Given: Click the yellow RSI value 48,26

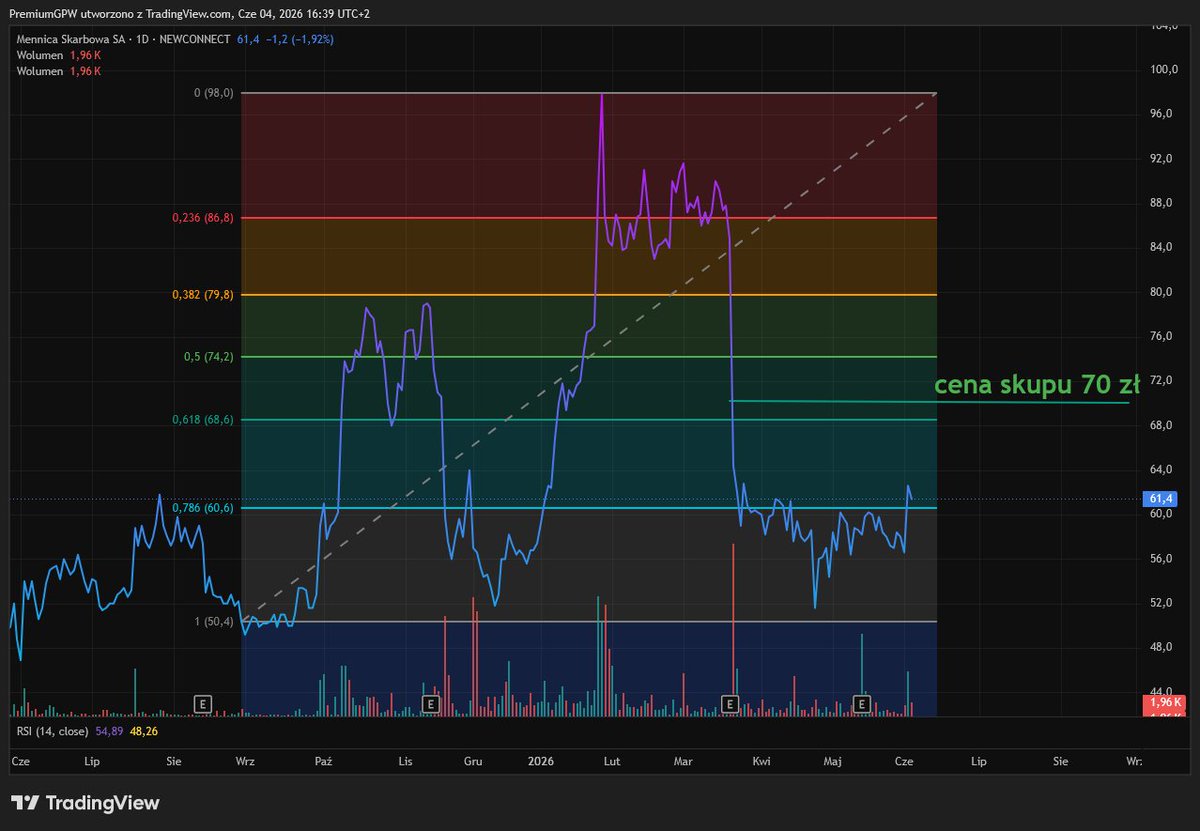Looking at the screenshot, I should click(144, 731).
